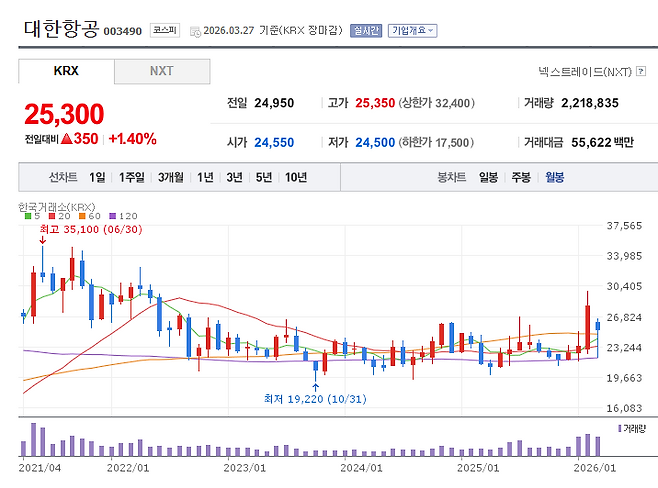
Task: Switch to the NXT tab
Action: pyautogui.click(x=161, y=71)
